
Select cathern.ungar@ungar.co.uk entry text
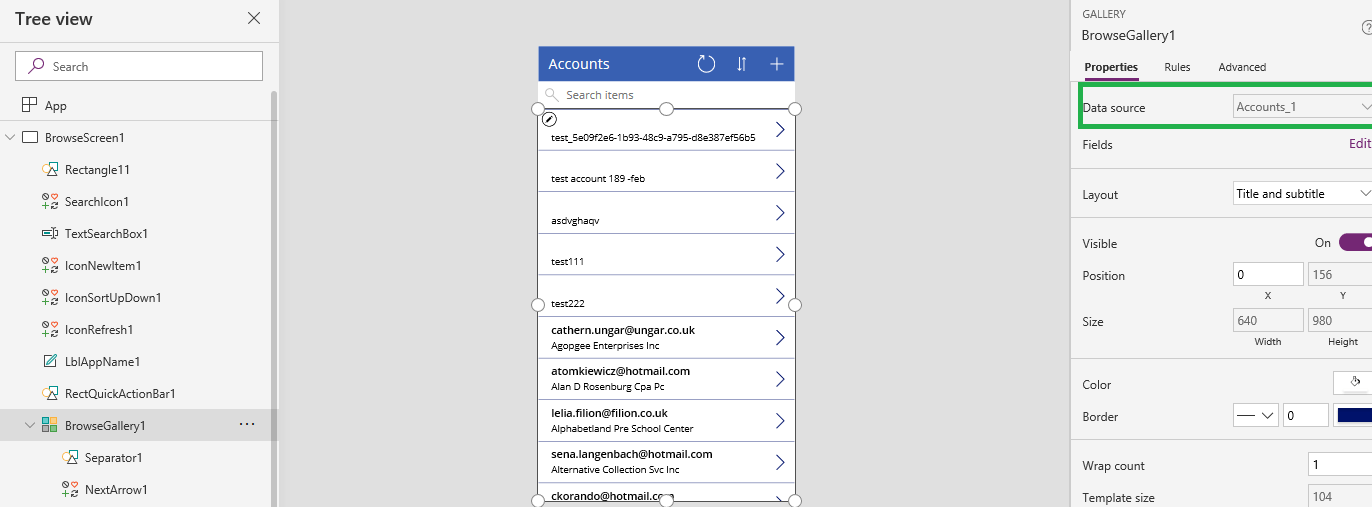pyautogui.click(x=623, y=330)
